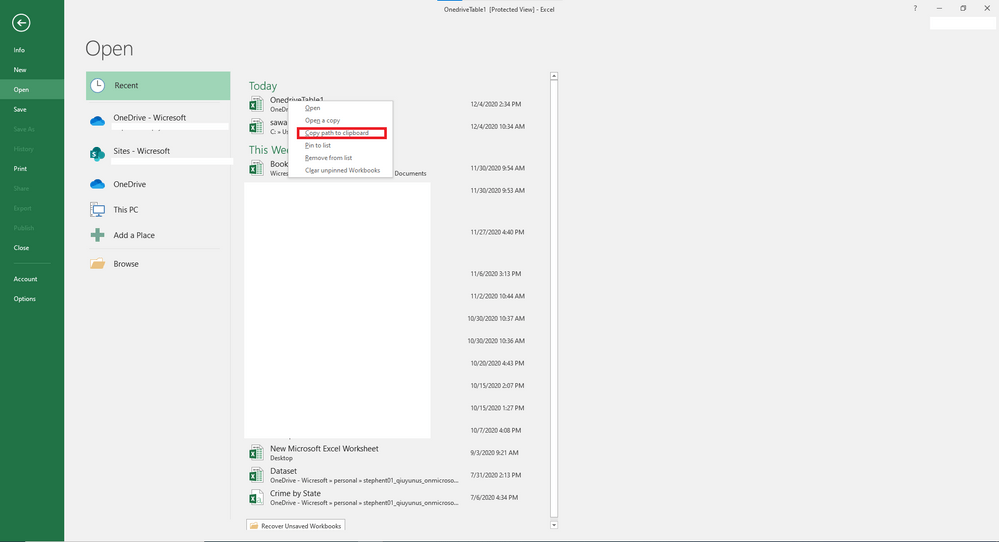Click the file list scroll up arrow
Viewport: 999px width, 542px height.
[x=554, y=76]
